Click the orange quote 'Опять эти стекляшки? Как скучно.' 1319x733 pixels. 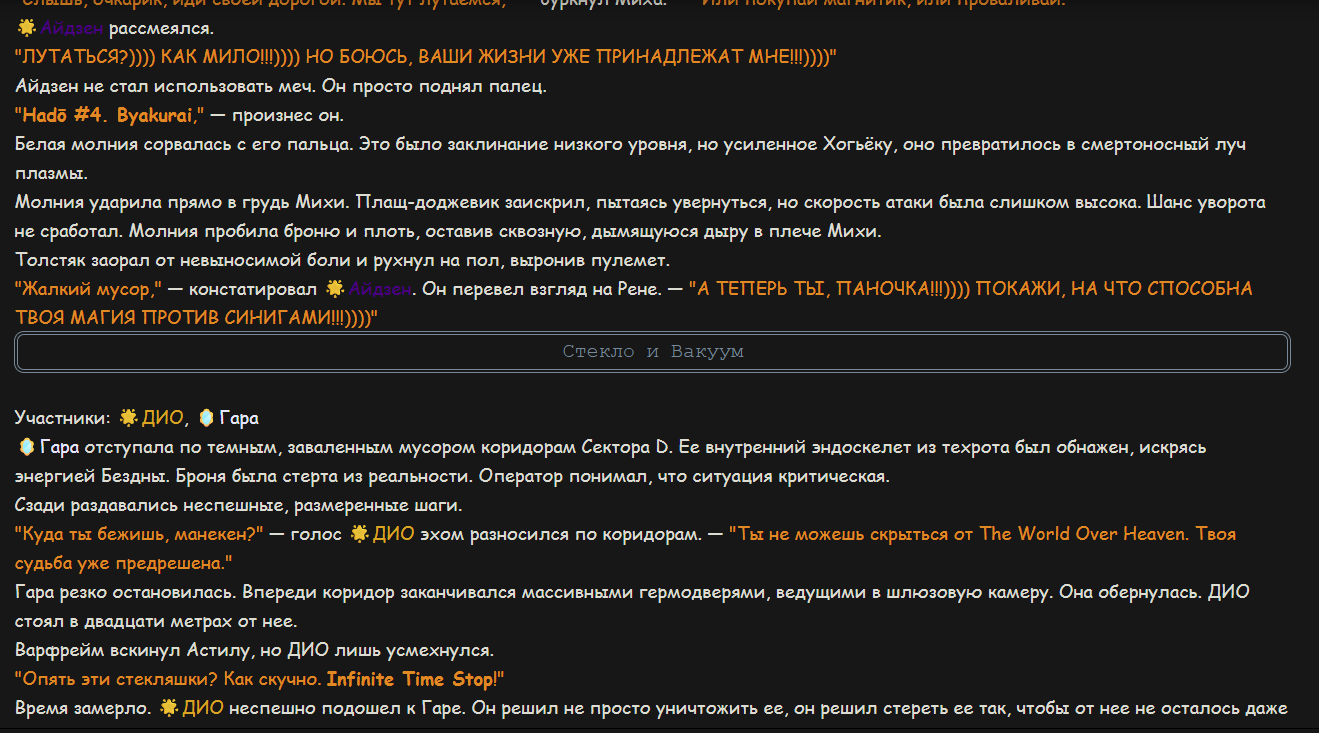pyautogui.click(x=168, y=679)
